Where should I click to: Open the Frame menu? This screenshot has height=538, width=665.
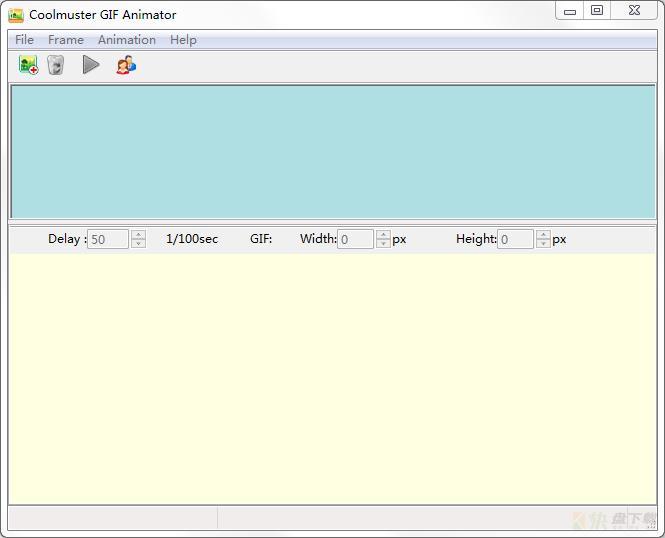(x=66, y=40)
